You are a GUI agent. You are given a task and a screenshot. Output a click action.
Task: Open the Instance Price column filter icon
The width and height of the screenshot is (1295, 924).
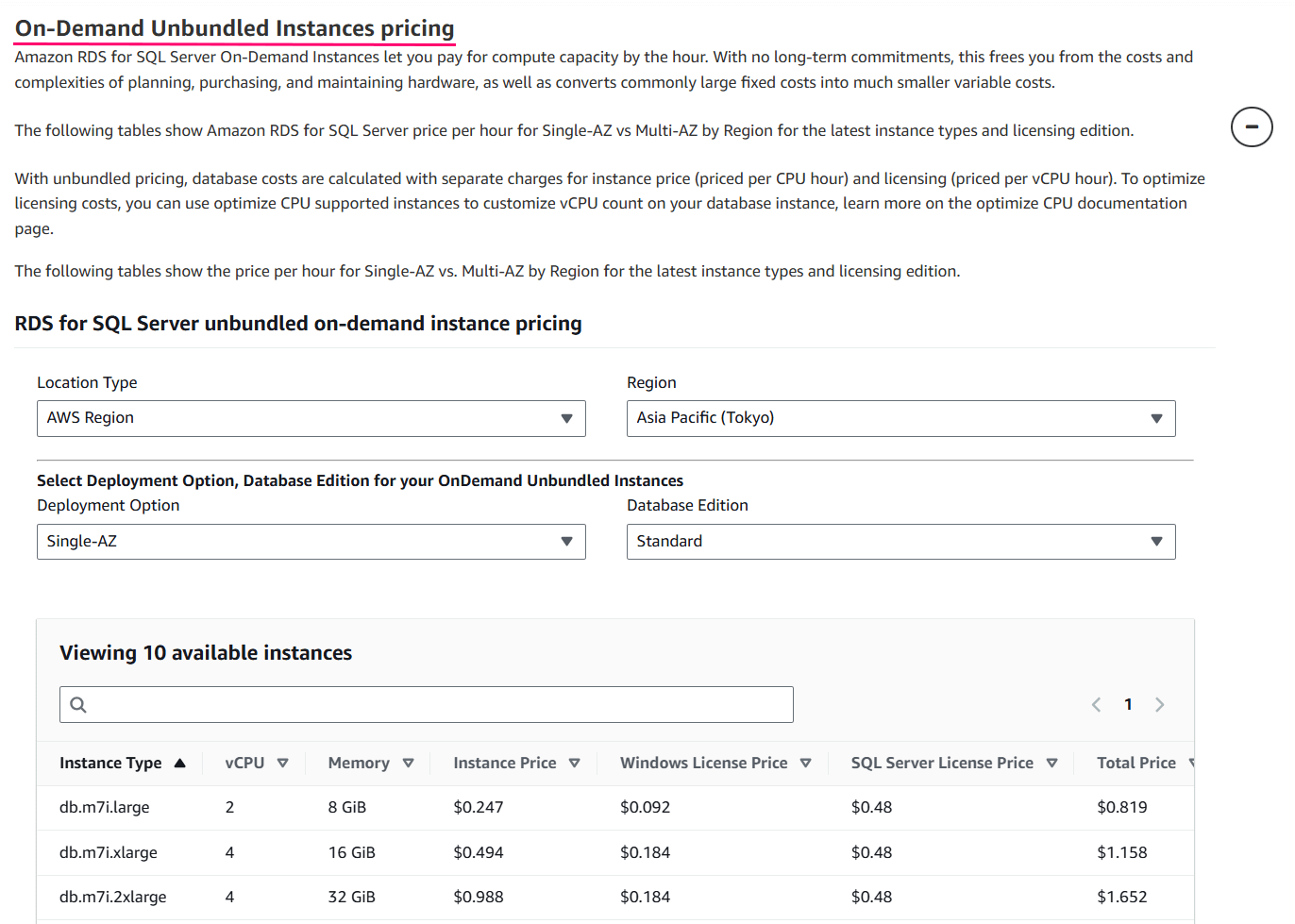tap(574, 763)
